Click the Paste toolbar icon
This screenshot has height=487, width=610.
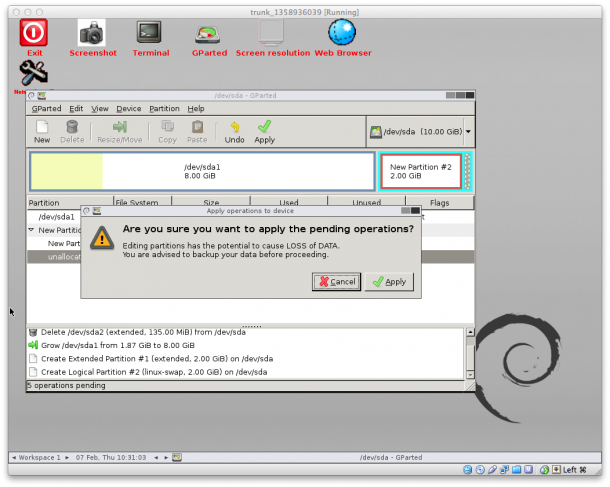197,131
